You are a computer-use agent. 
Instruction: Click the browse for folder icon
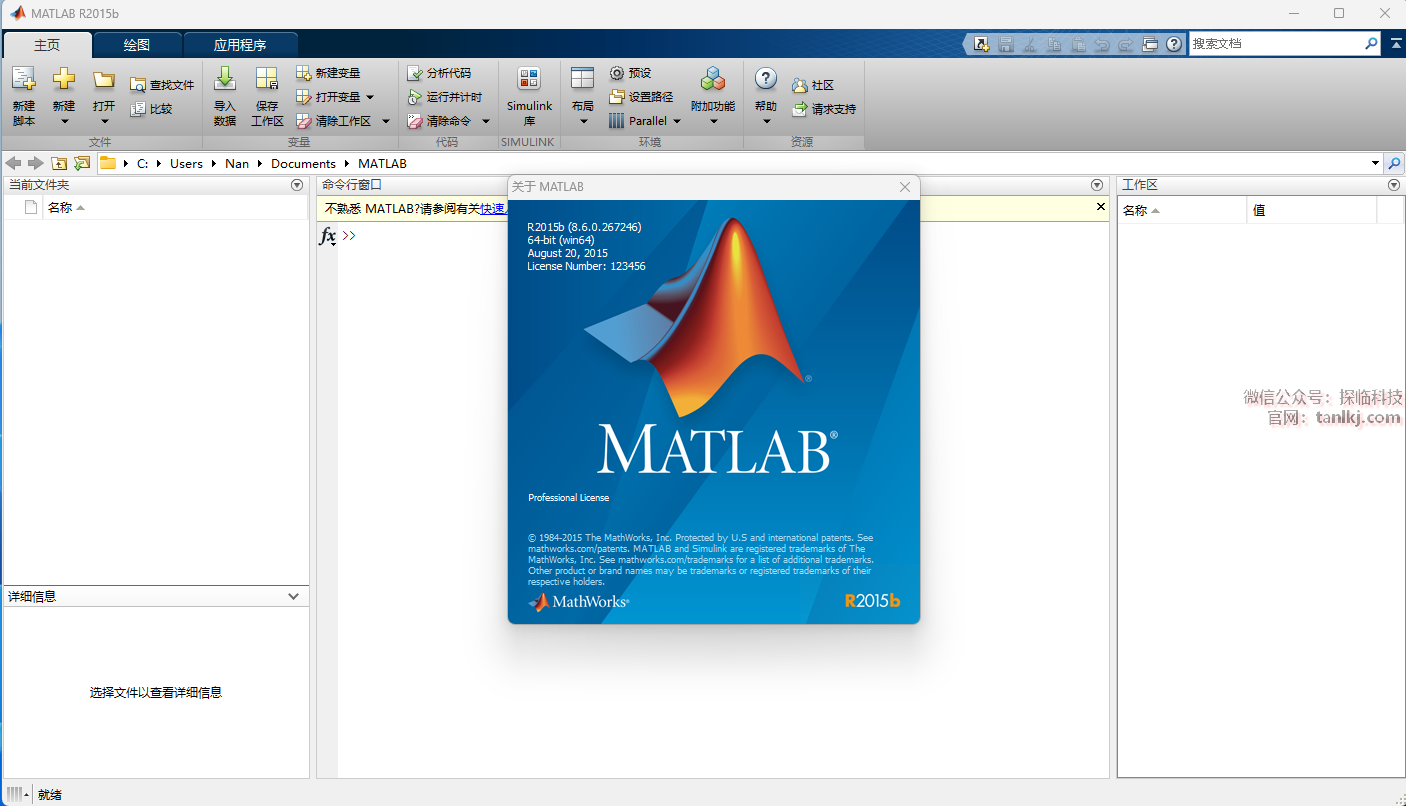(x=82, y=163)
